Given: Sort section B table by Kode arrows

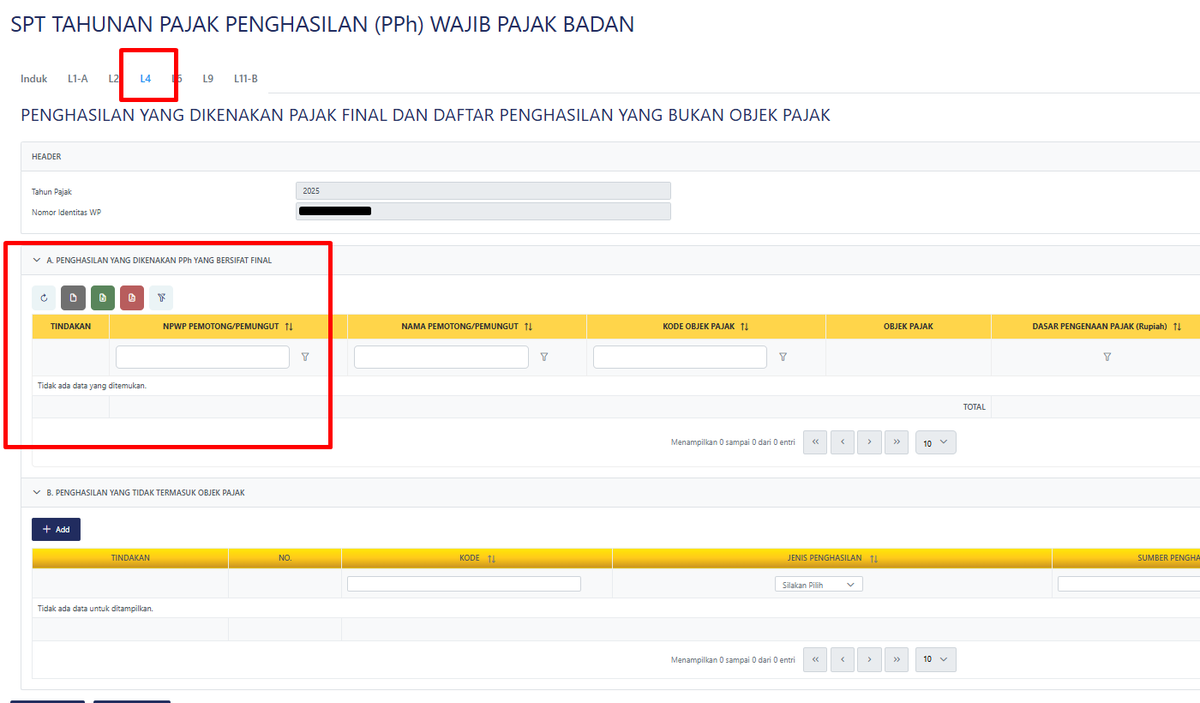Looking at the screenshot, I should tap(491, 558).
